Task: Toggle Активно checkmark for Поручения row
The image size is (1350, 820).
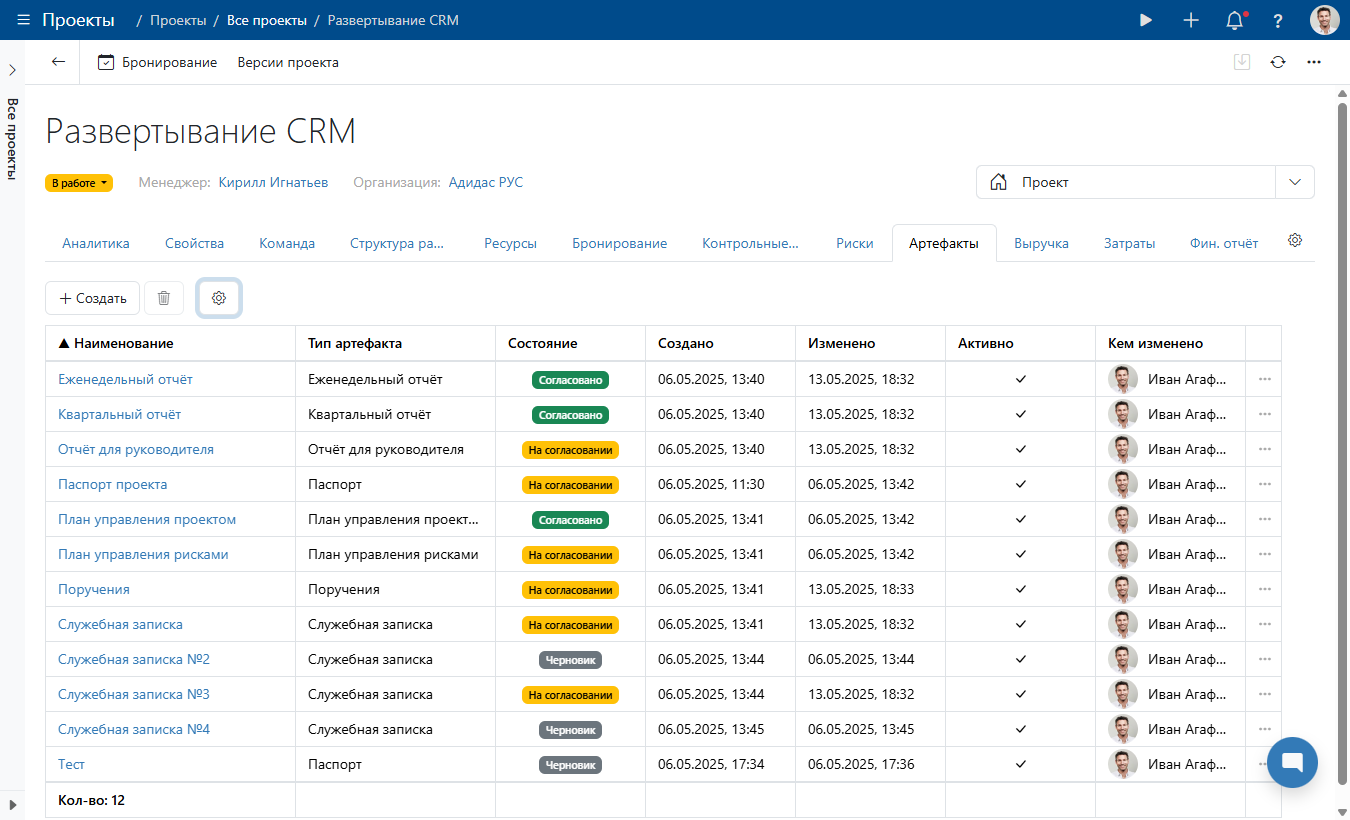Action: click(x=1020, y=589)
